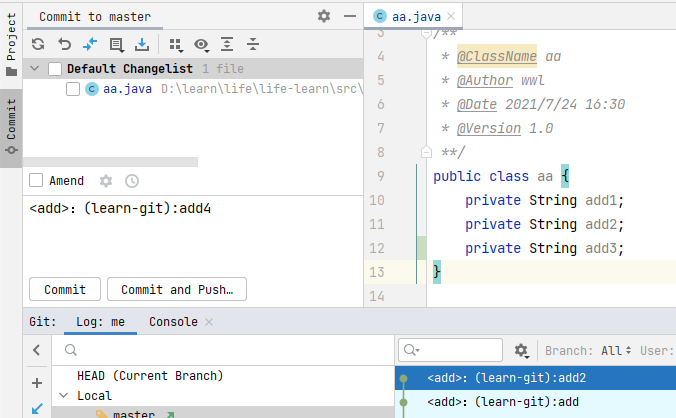Click the Expand All icon

227,44
